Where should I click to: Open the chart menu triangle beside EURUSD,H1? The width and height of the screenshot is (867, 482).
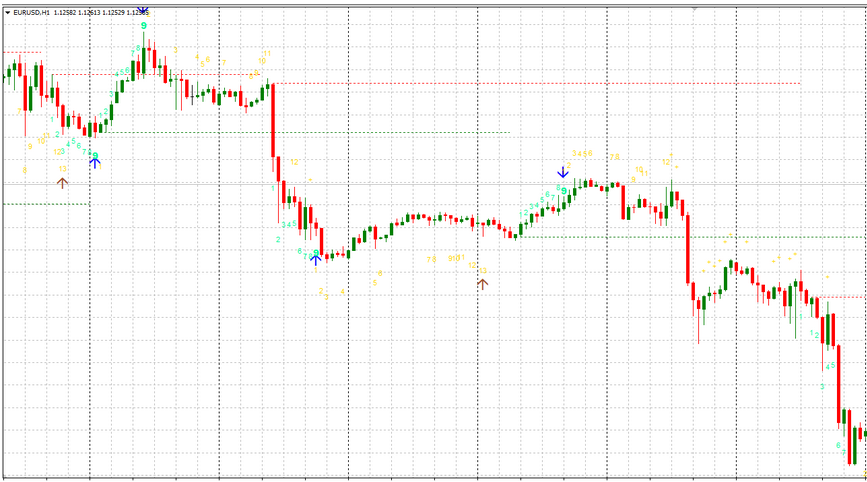pos(8,12)
